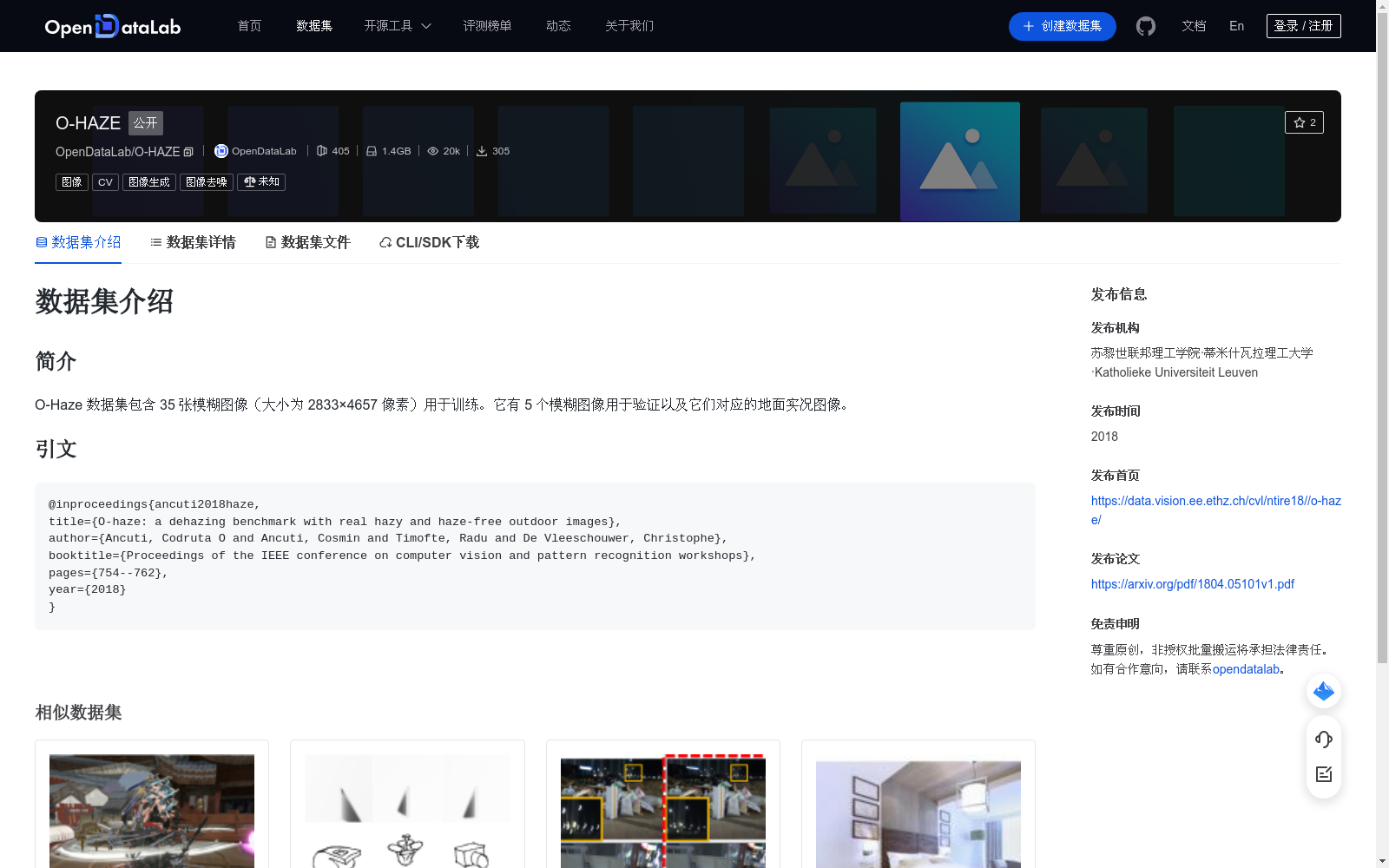Open the bedroom similar dataset thumbnail
The height and width of the screenshot is (868, 1389).
918,814
